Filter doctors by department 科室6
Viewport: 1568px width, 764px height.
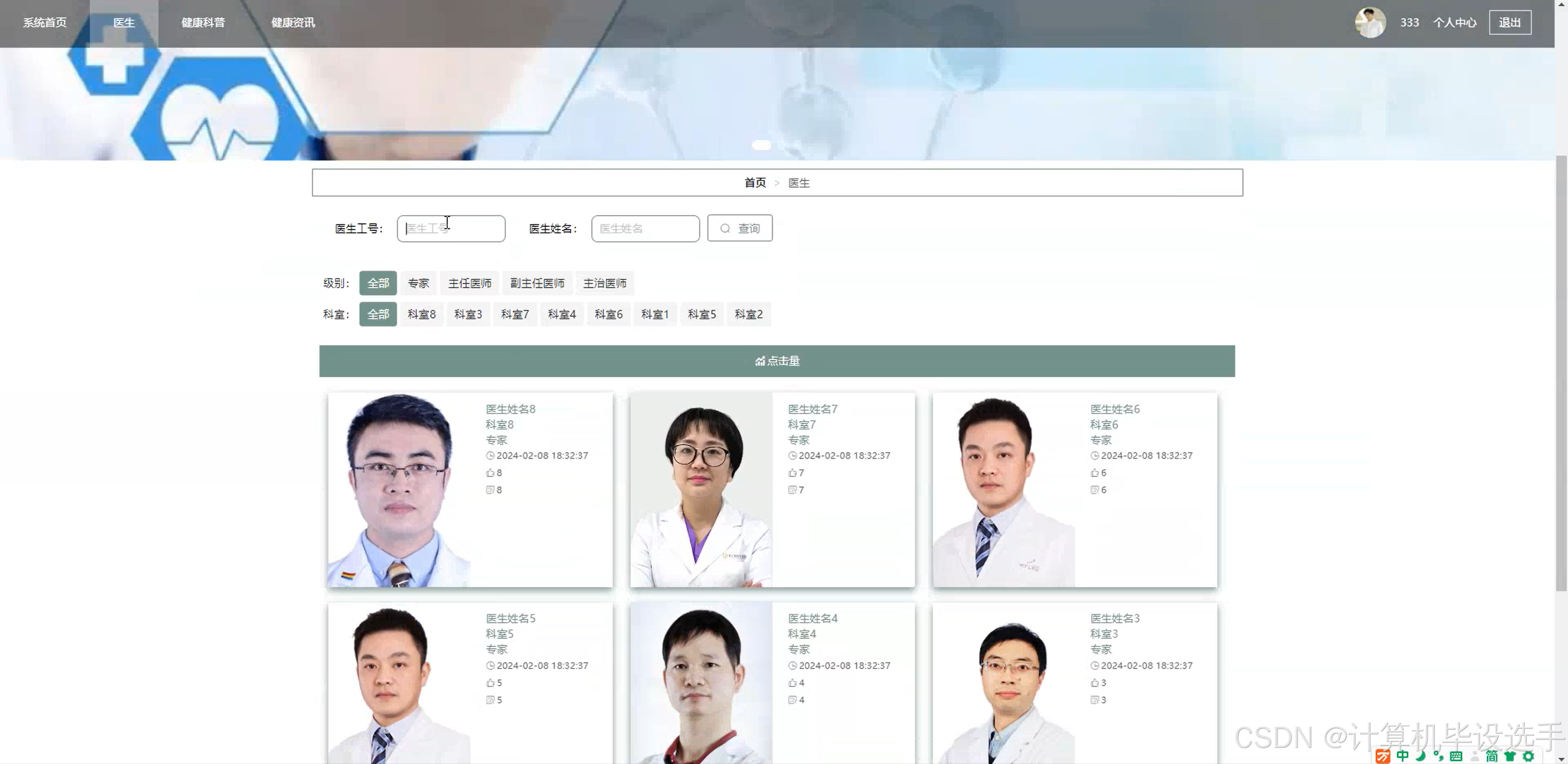[609, 314]
